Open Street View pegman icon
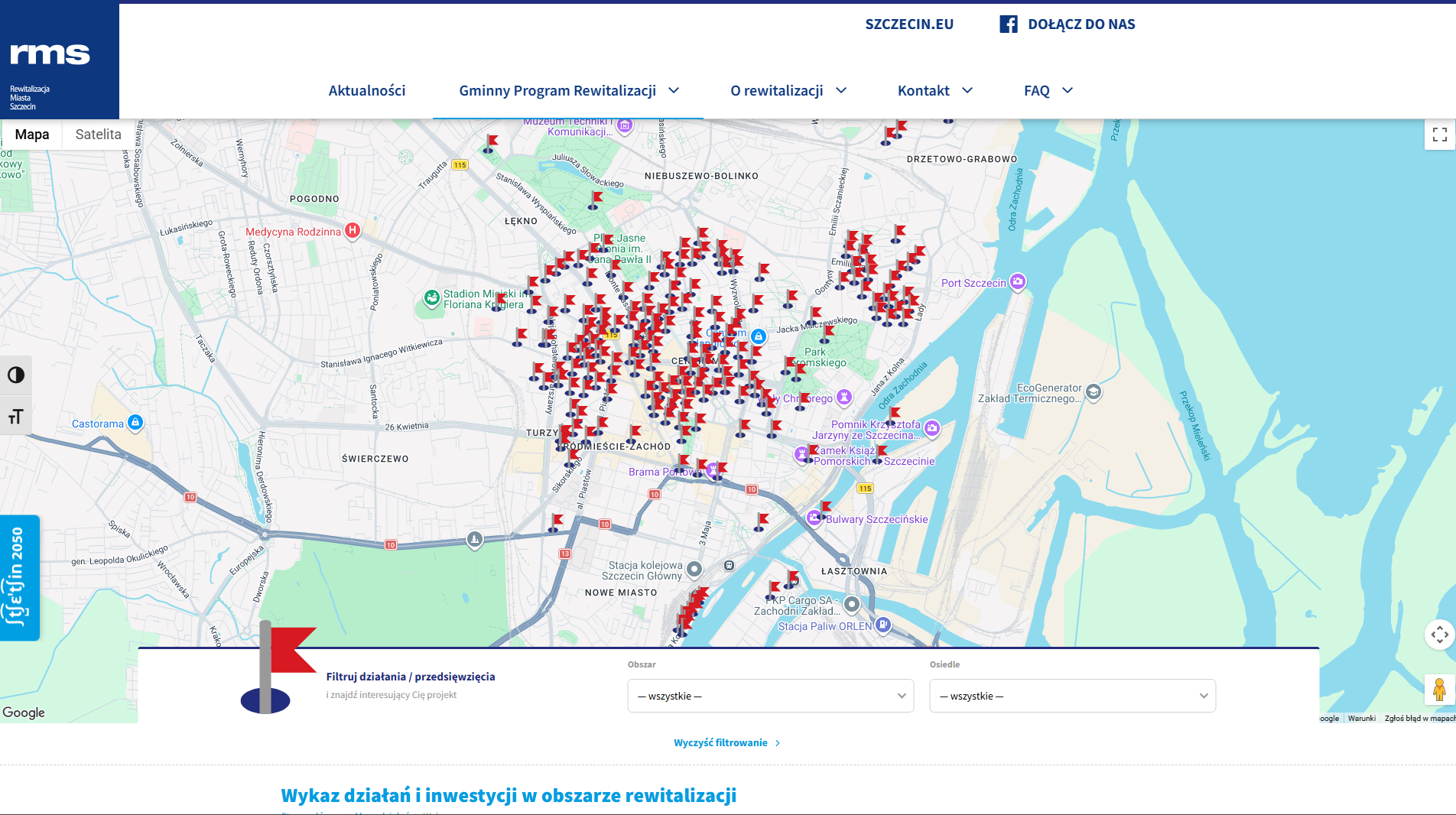The image size is (1456, 815). (x=1439, y=690)
